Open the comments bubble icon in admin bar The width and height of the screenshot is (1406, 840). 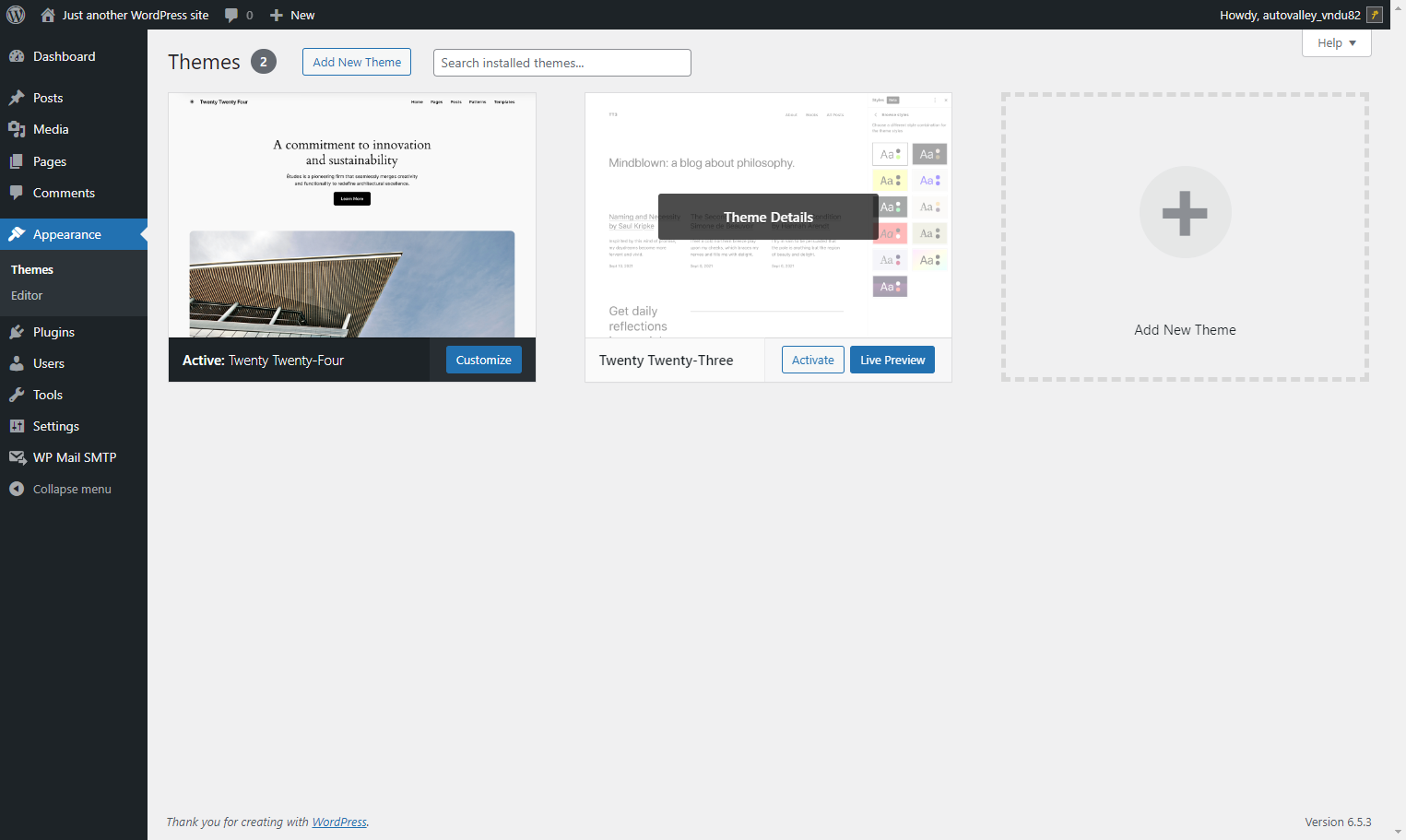click(x=231, y=15)
